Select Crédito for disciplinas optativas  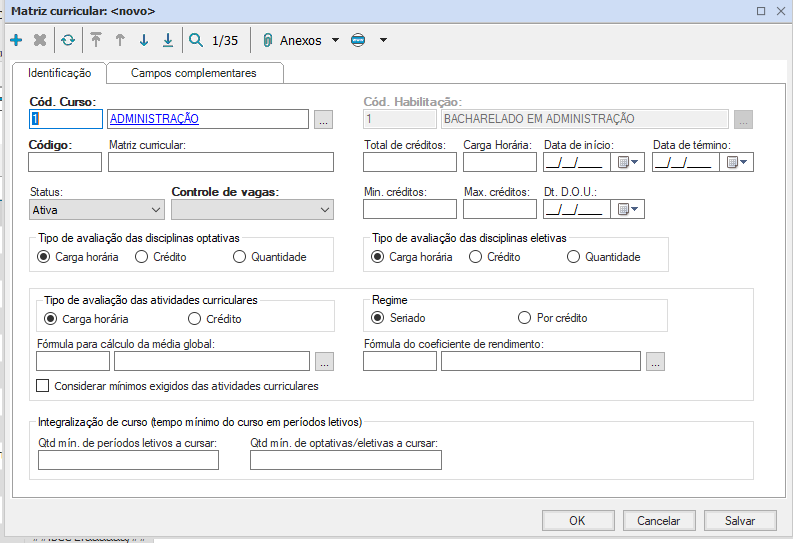[144, 257]
